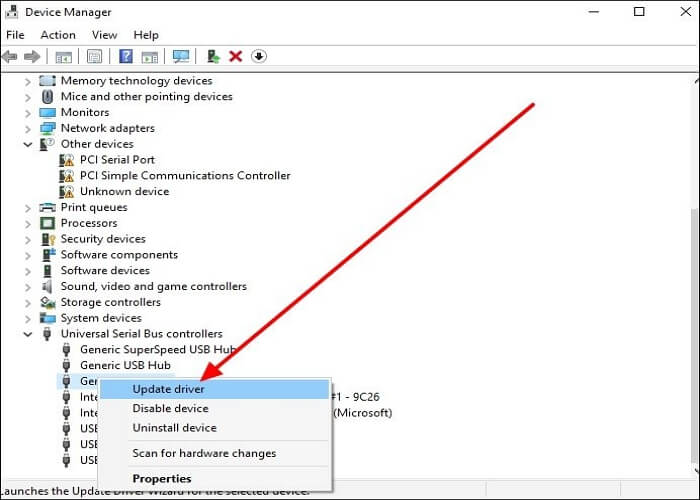Click the Sound, video and game controllers speaker icon

[x=47, y=287]
